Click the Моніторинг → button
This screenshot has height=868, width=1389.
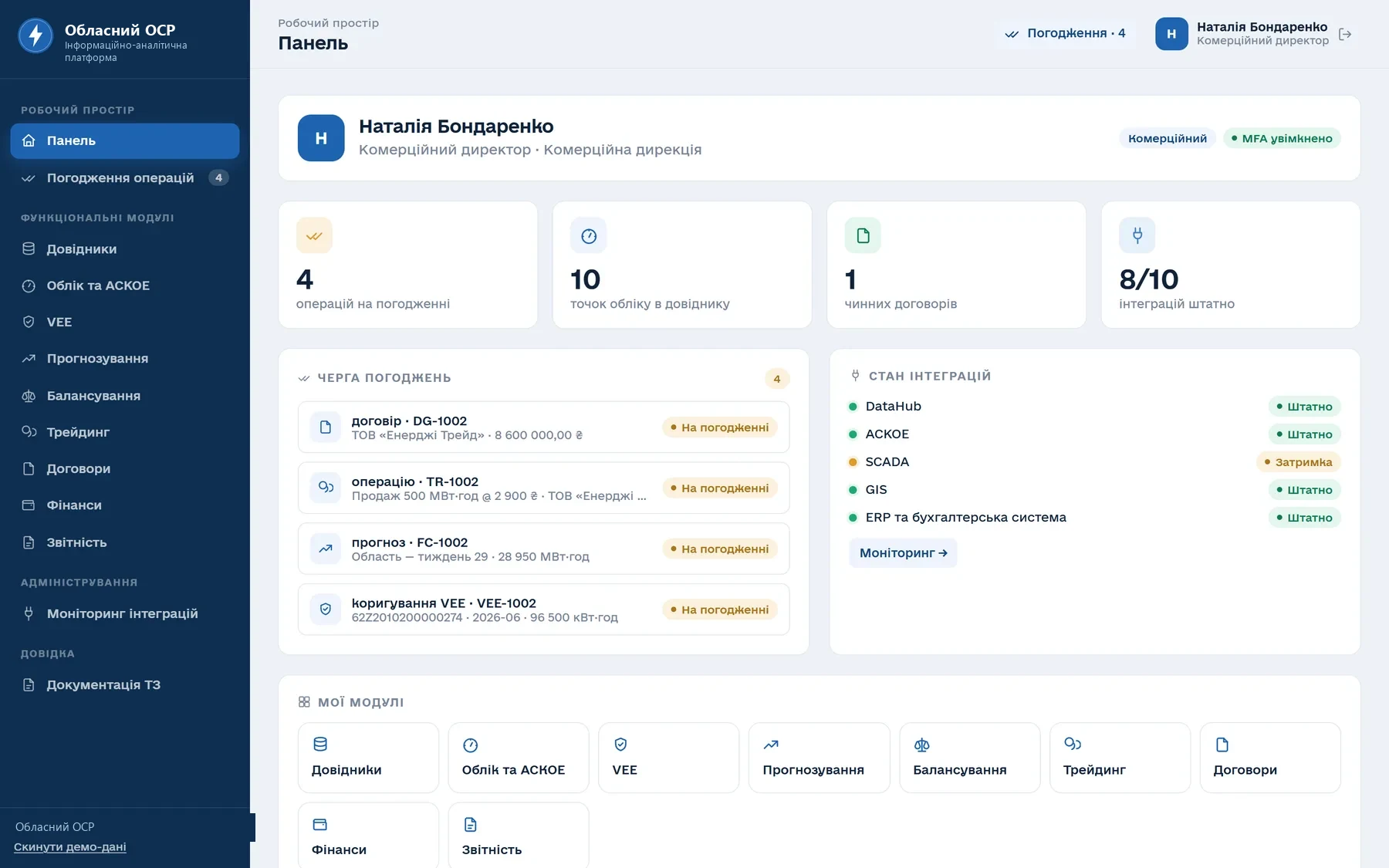coord(903,553)
